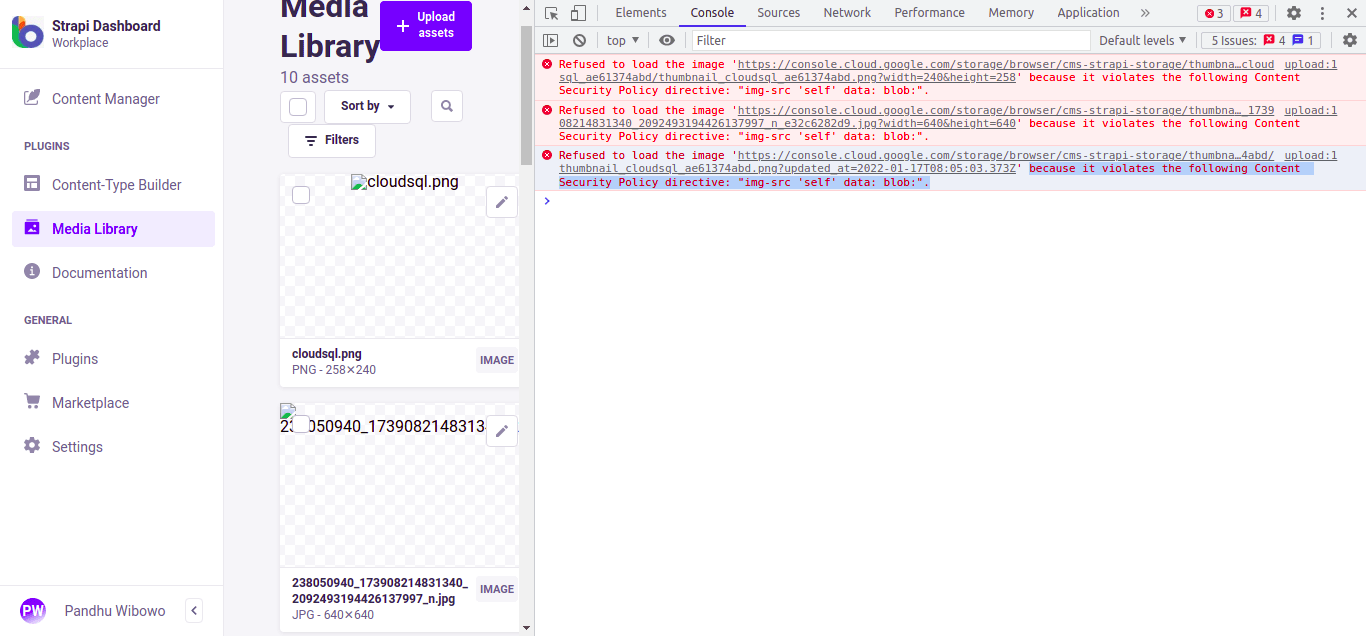
Task: Switch to the Network tab
Action: 847,13
